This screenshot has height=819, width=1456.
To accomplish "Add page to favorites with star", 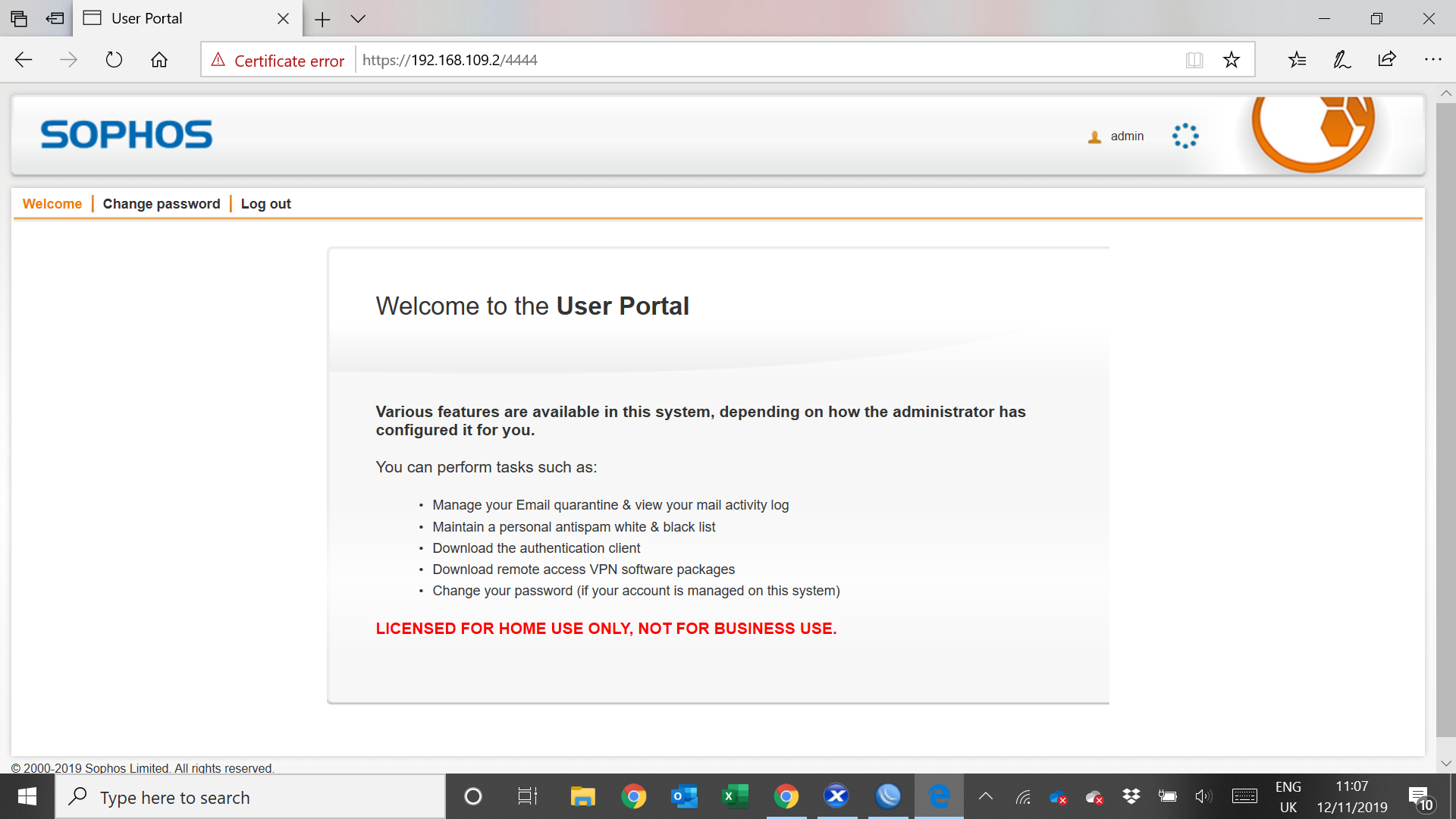I will (1232, 60).
